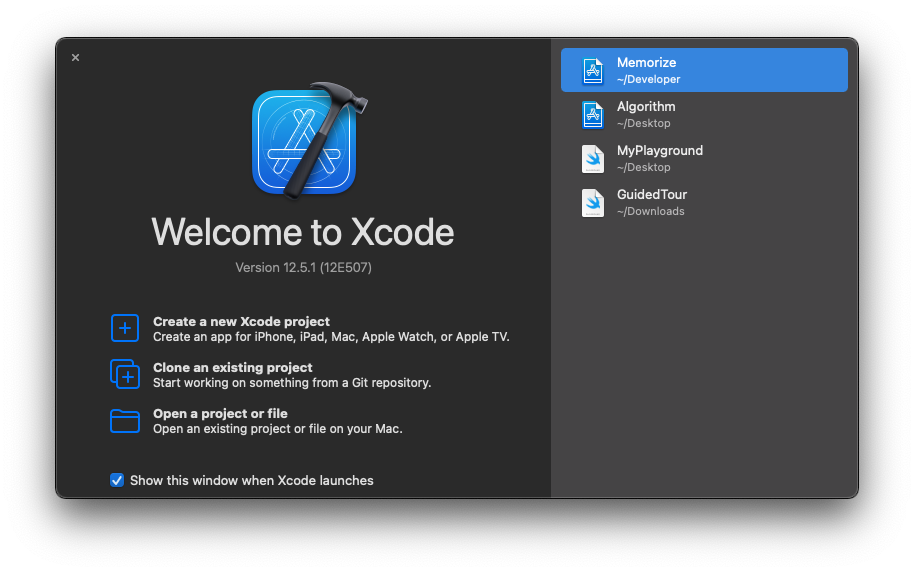Click the ~/Developer path under Memorize
Image resolution: width=914 pixels, height=572 pixels.
coord(648,79)
